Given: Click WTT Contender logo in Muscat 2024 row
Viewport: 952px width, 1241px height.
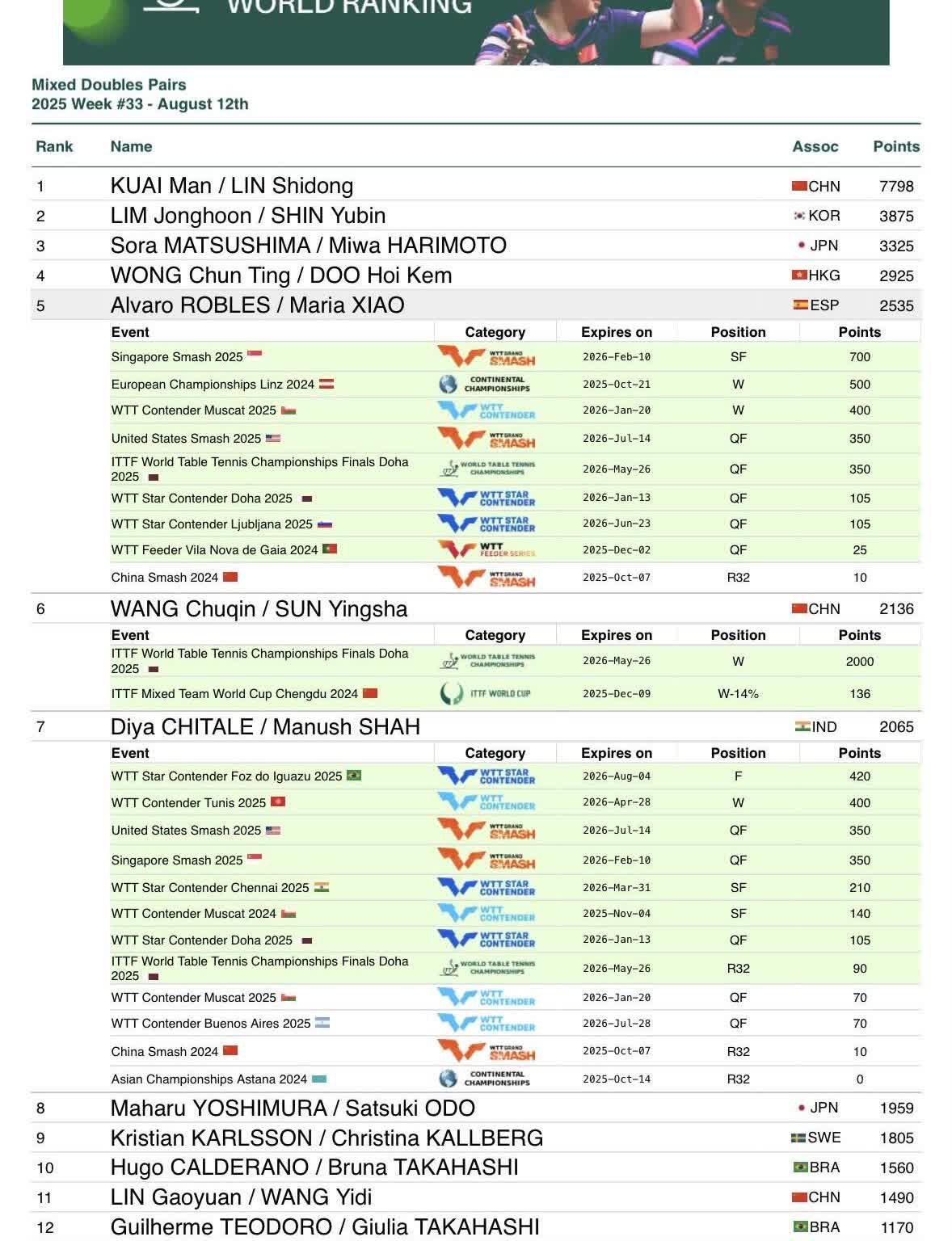Looking at the screenshot, I should pyautogui.click(x=487, y=913).
